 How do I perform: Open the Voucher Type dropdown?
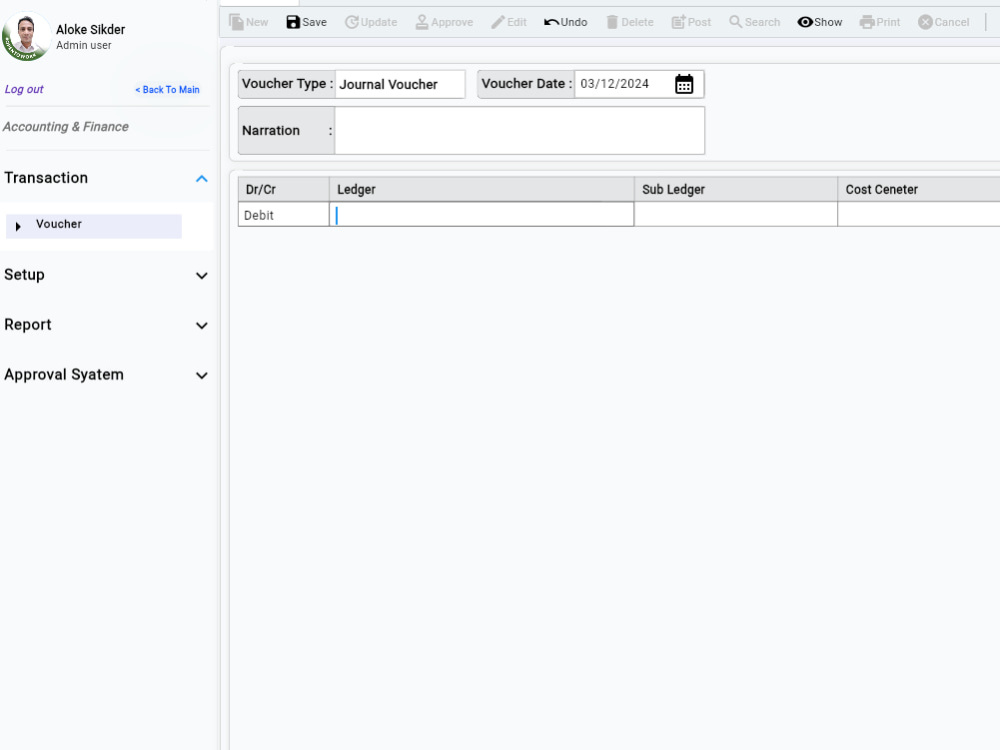(400, 84)
